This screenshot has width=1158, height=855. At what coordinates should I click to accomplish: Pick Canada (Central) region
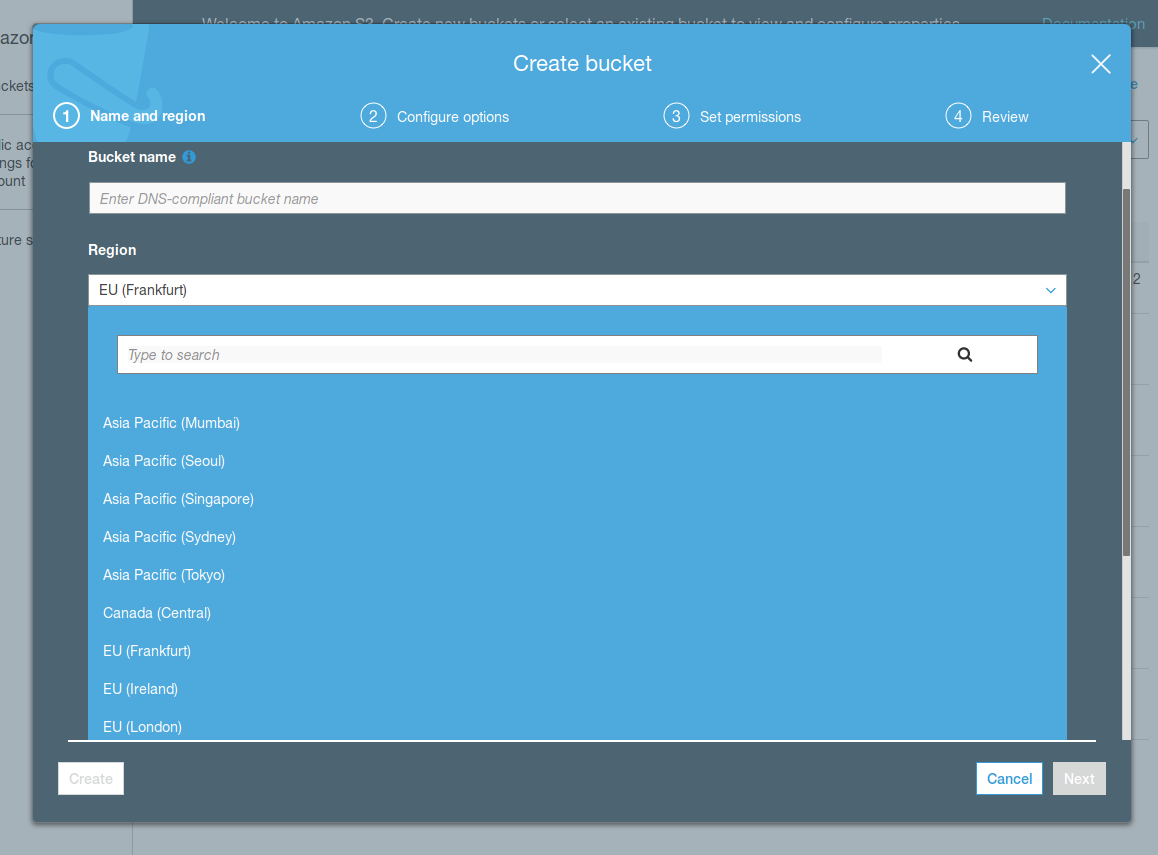157,613
